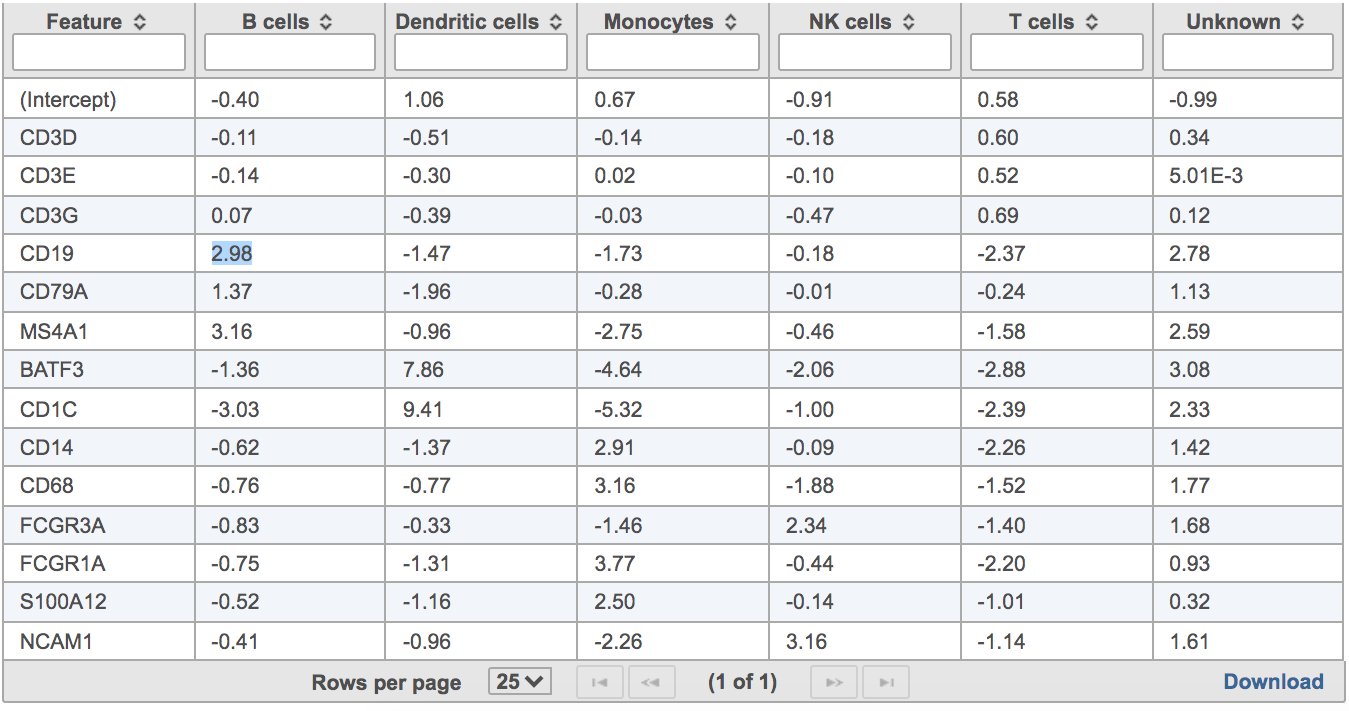Image resolution: width=1349 pixels, height=711 pixels.
Task: Jump to last page button
Action: pos(886,682)
